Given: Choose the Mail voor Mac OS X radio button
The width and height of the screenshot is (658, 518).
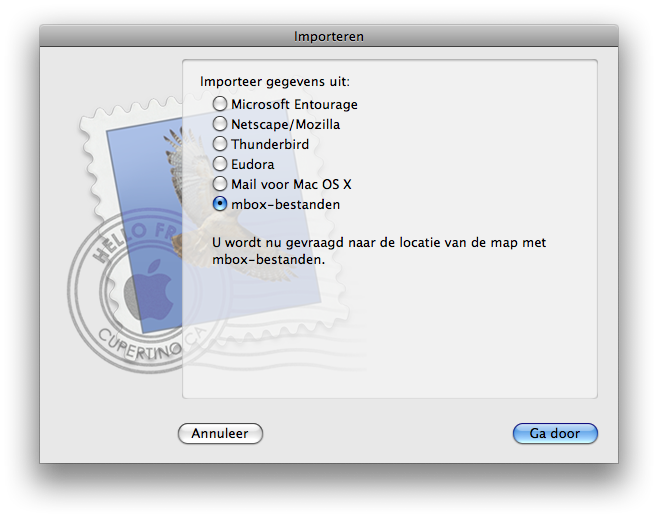Looking at the screenshot, I should click(220, 184).
